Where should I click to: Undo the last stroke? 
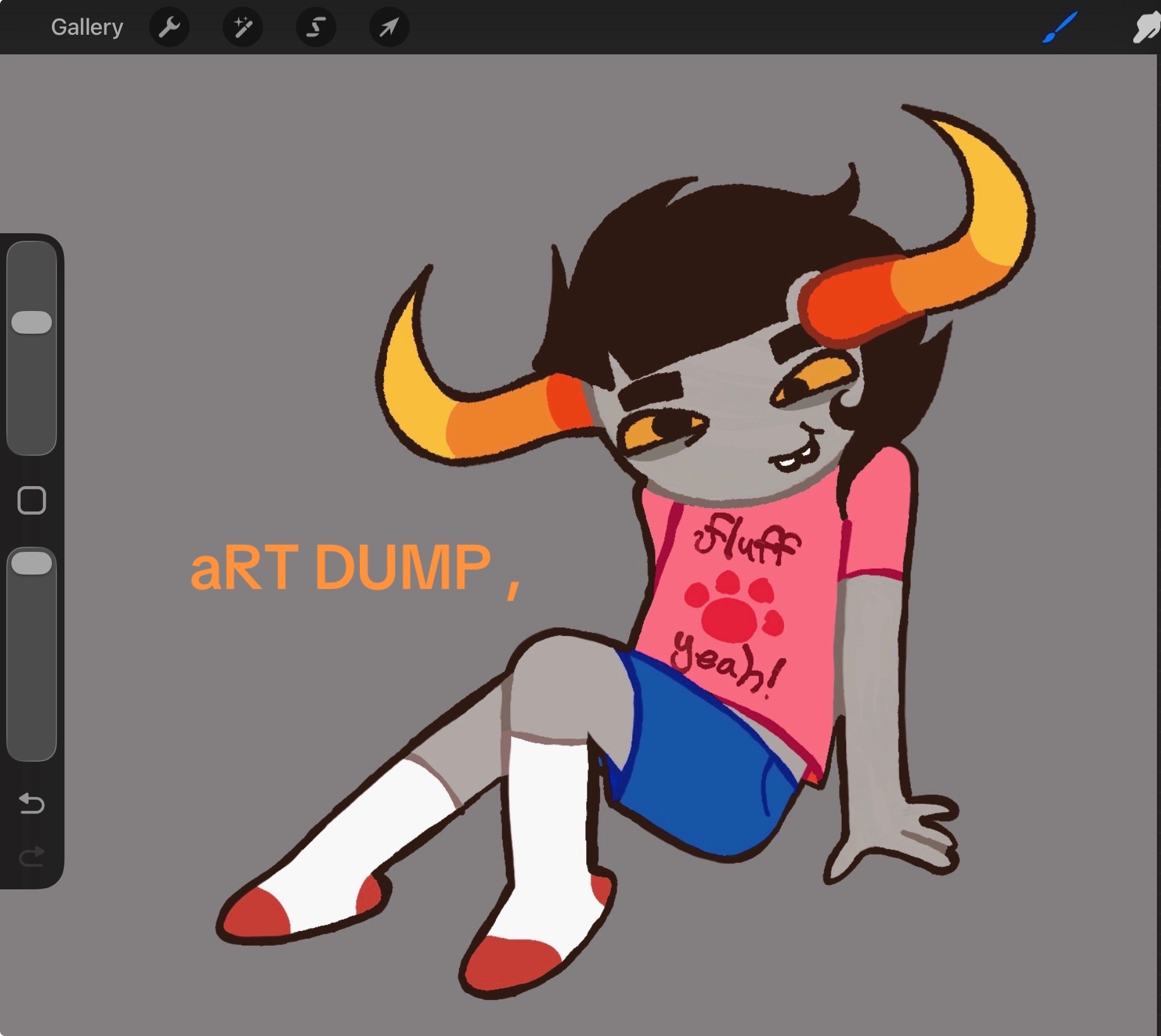coord(32,803)
